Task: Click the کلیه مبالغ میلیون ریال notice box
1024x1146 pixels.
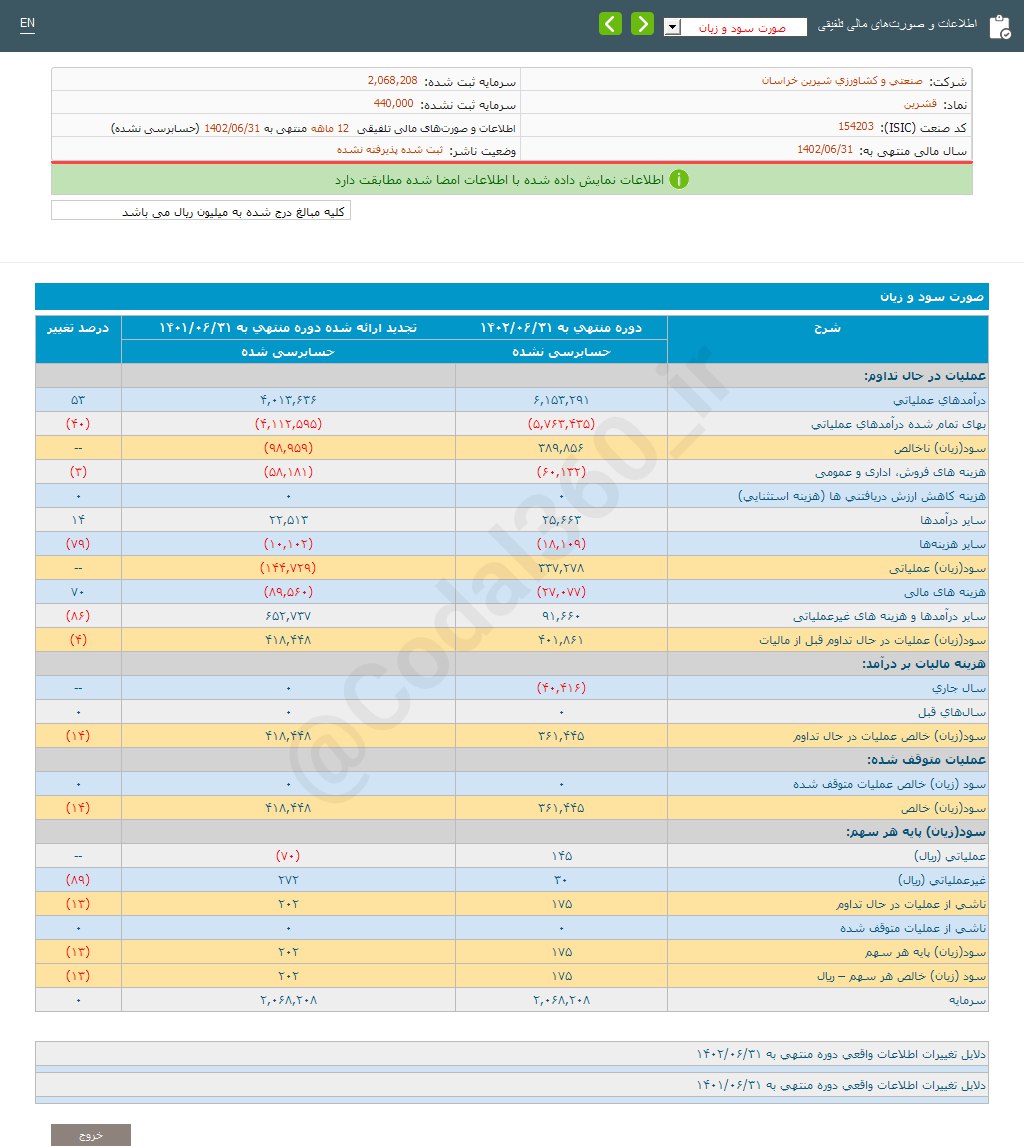Action: (200, 210)
